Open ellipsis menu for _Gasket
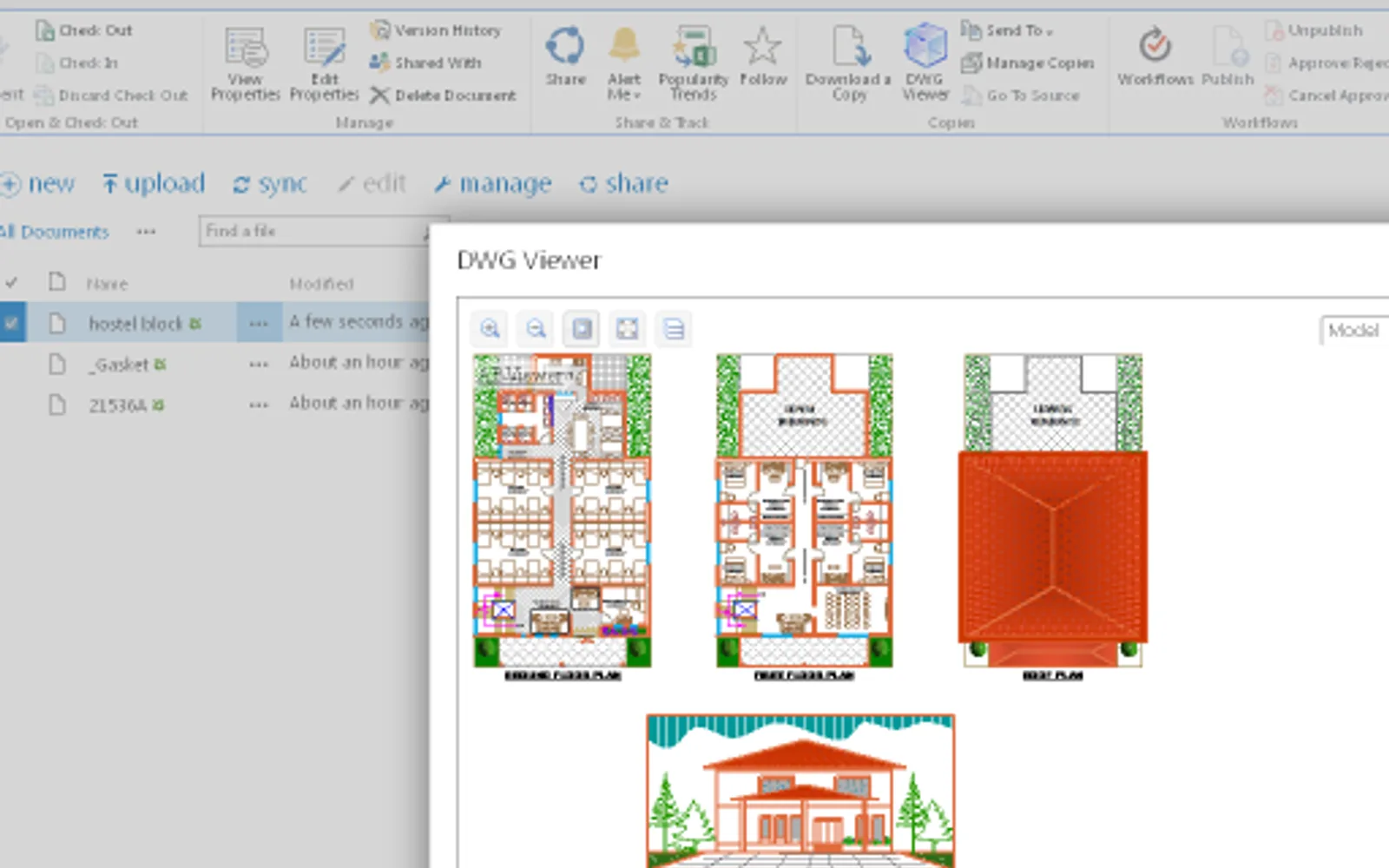The image size is (1389, 868). (x=259, y=365)
